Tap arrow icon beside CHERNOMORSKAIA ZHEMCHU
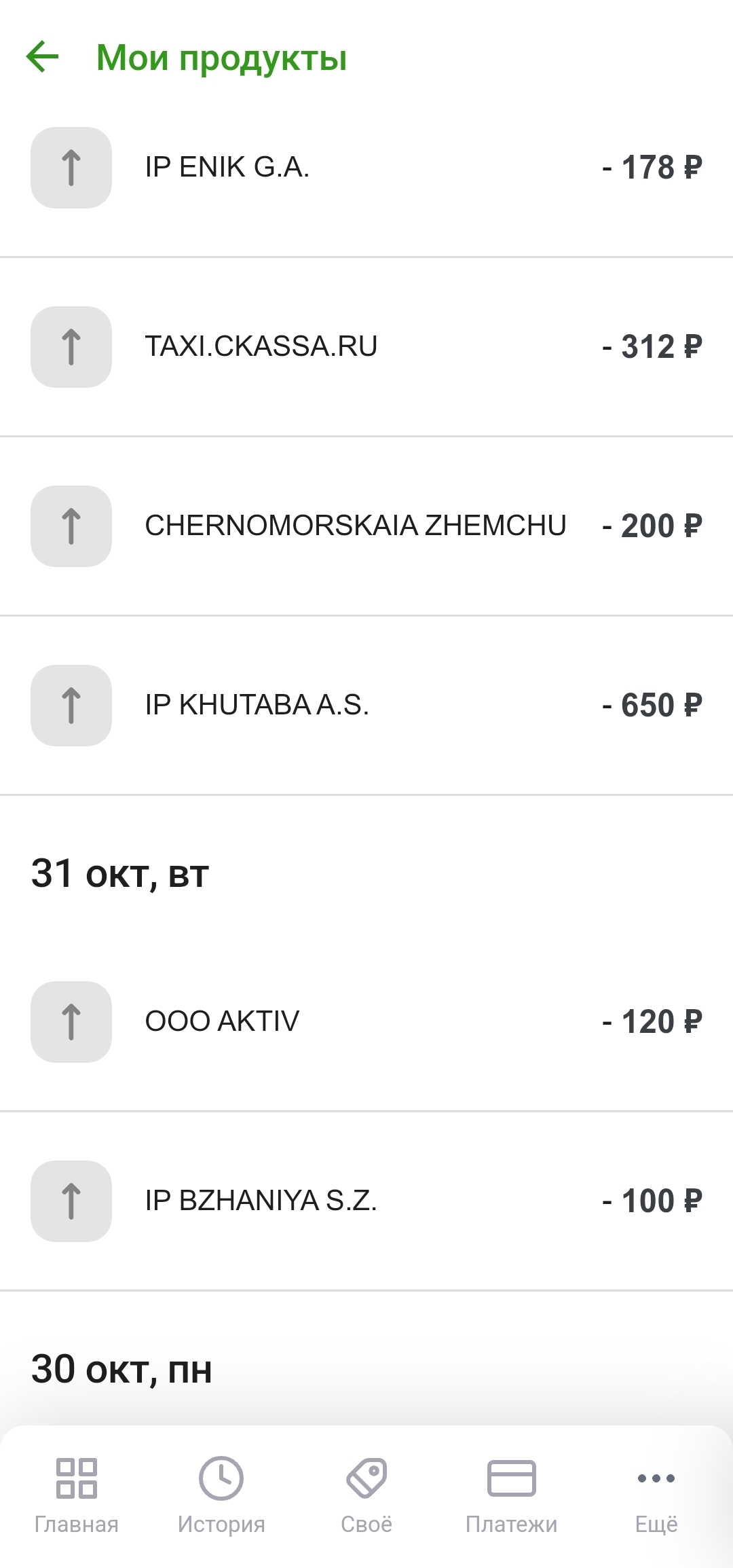This screenshot has height=1568, width=733. tap(71, 526)
